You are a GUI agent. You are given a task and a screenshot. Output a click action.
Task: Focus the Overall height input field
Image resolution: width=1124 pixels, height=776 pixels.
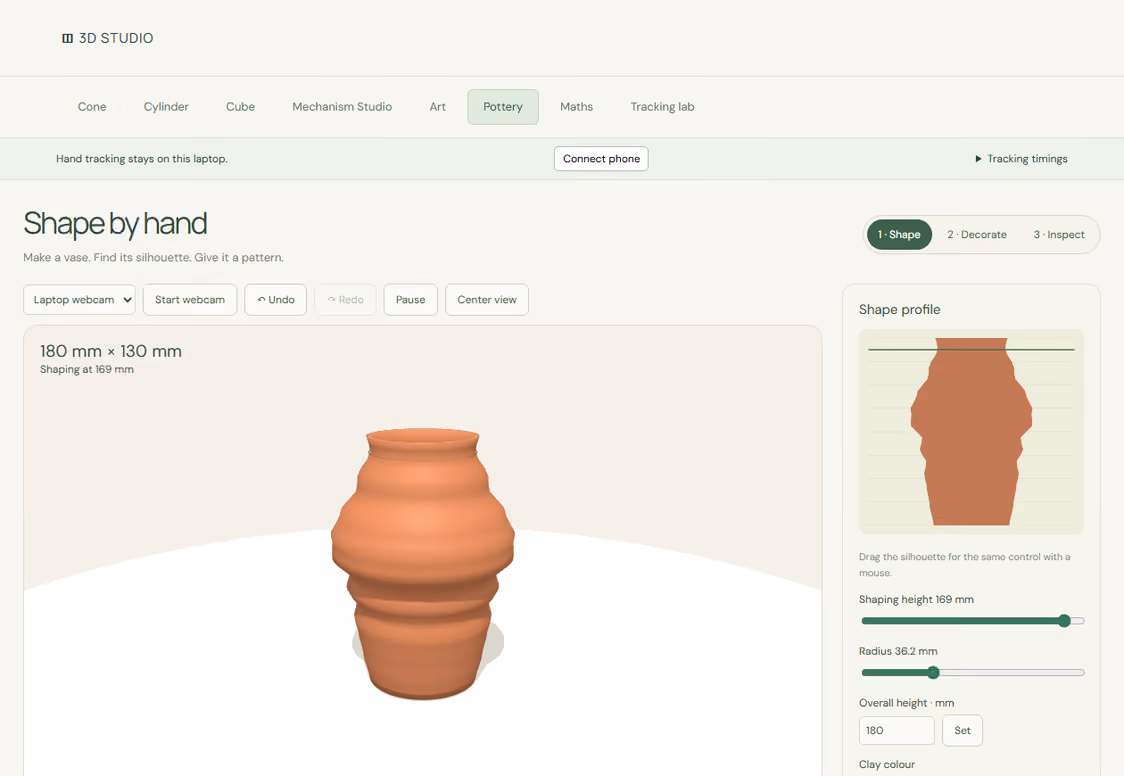896,730
